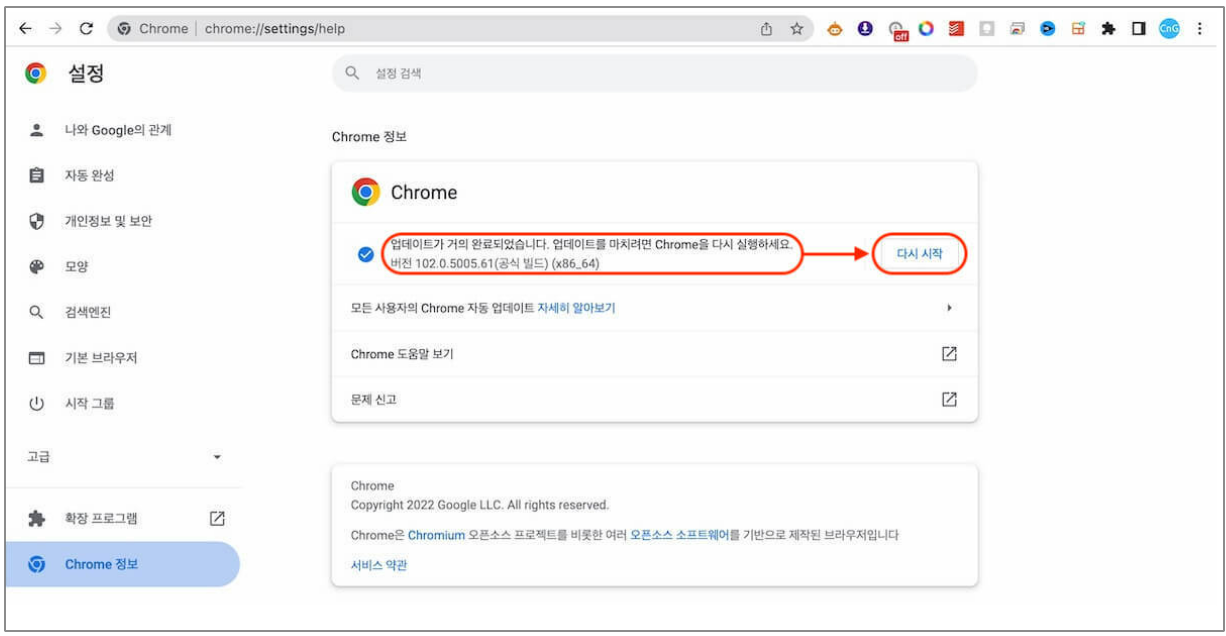Follow the 자세히 알아보기 link
The image size is (1226, 636).
coord(576,308)
